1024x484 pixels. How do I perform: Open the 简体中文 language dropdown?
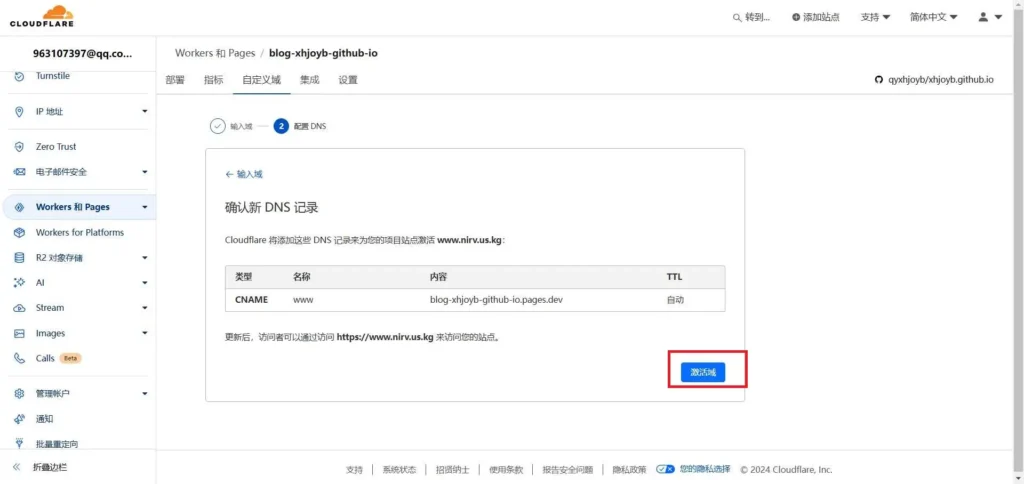coord(933,17)
